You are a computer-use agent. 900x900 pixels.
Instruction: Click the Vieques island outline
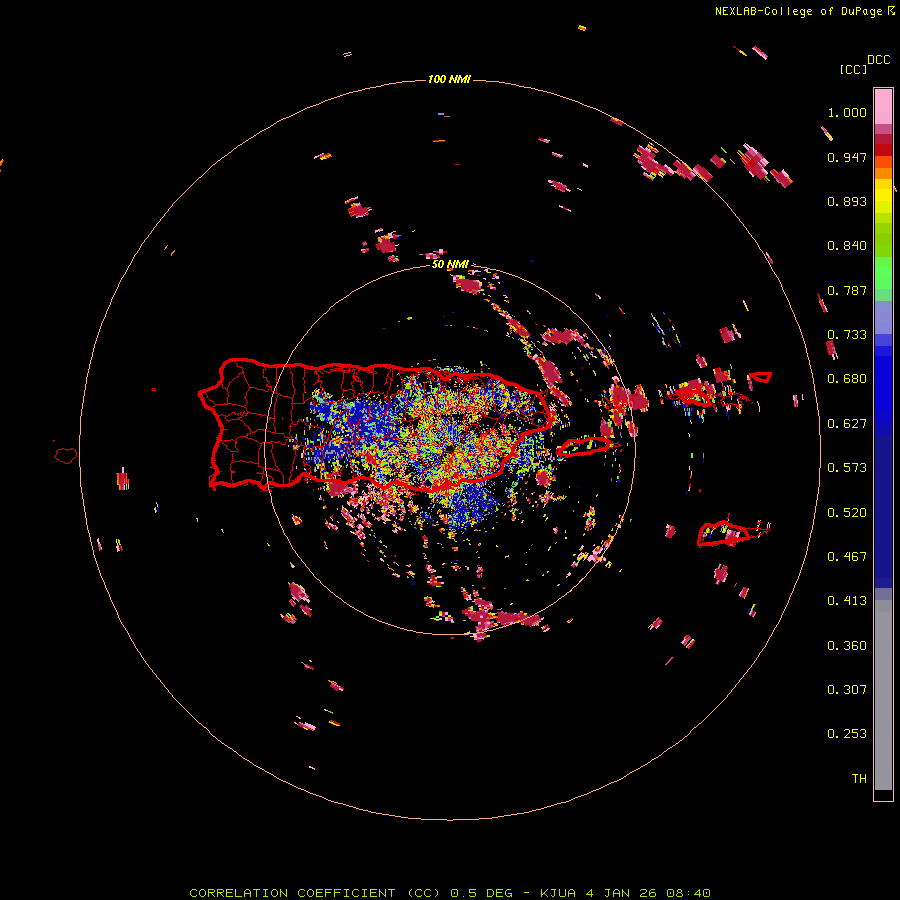584,447
